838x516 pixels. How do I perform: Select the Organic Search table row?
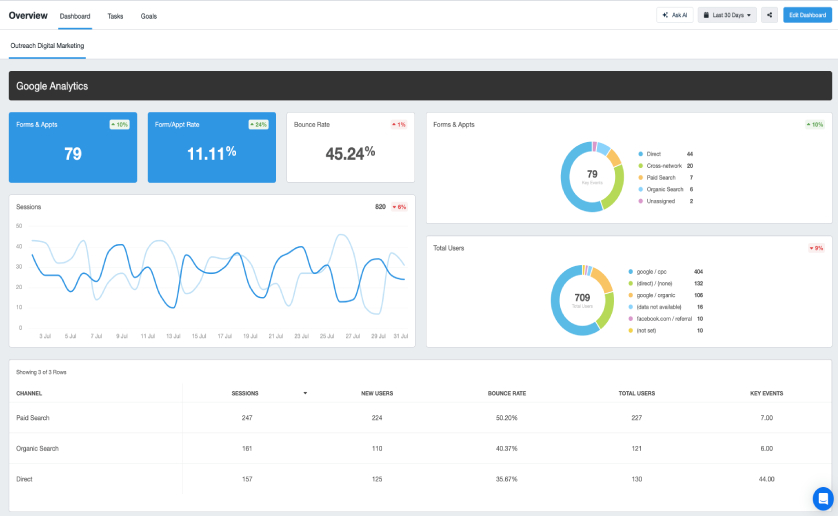point(37,448)
